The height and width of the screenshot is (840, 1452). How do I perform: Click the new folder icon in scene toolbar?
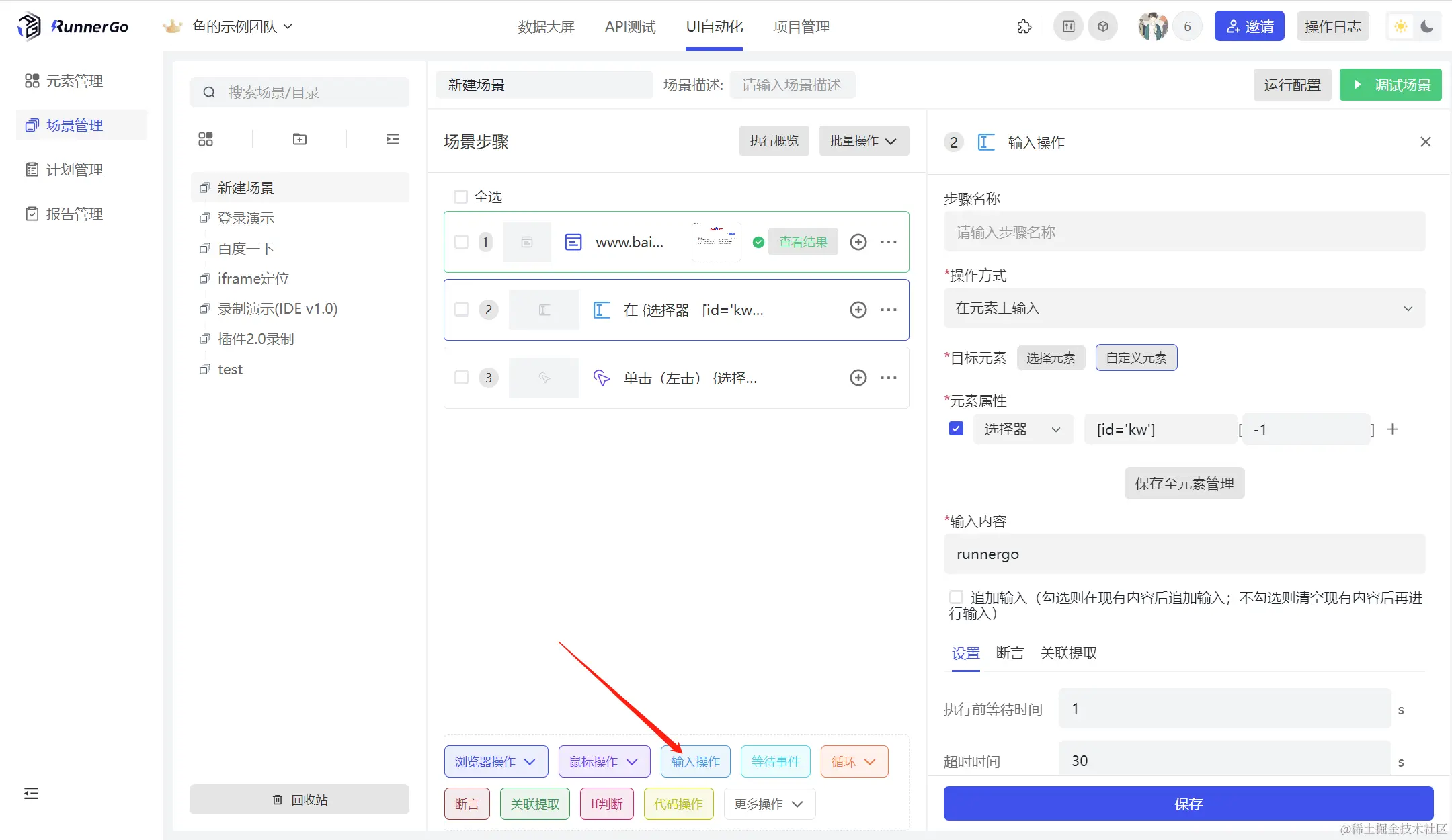tap(300, 139)
